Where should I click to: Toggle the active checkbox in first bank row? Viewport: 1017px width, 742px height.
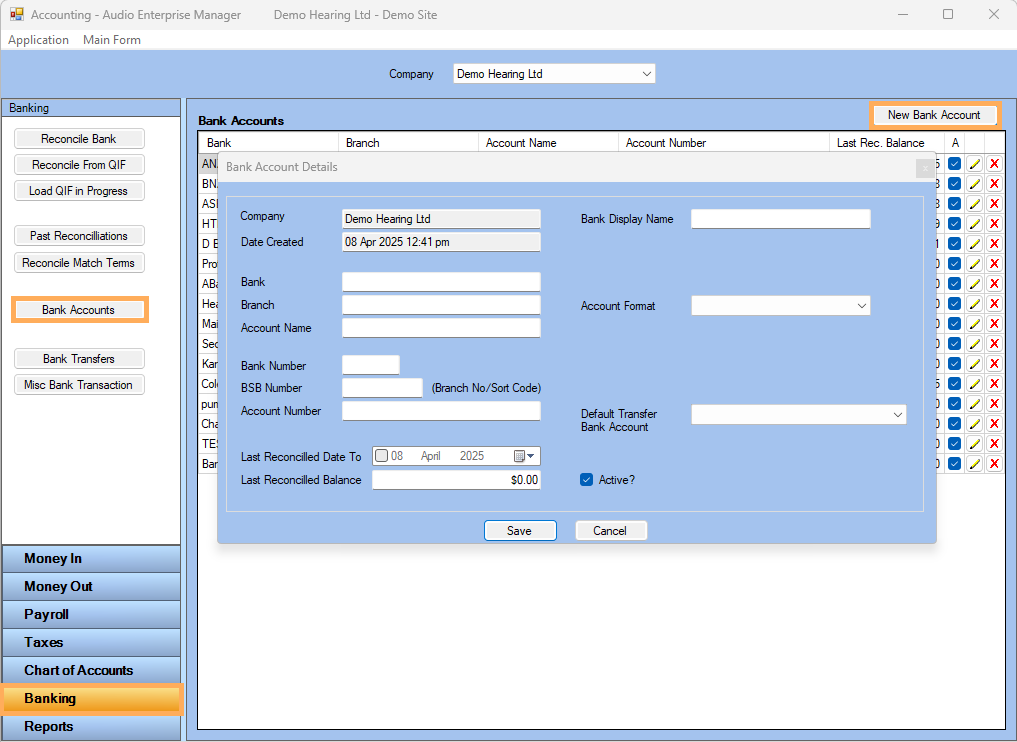[954, 164]
